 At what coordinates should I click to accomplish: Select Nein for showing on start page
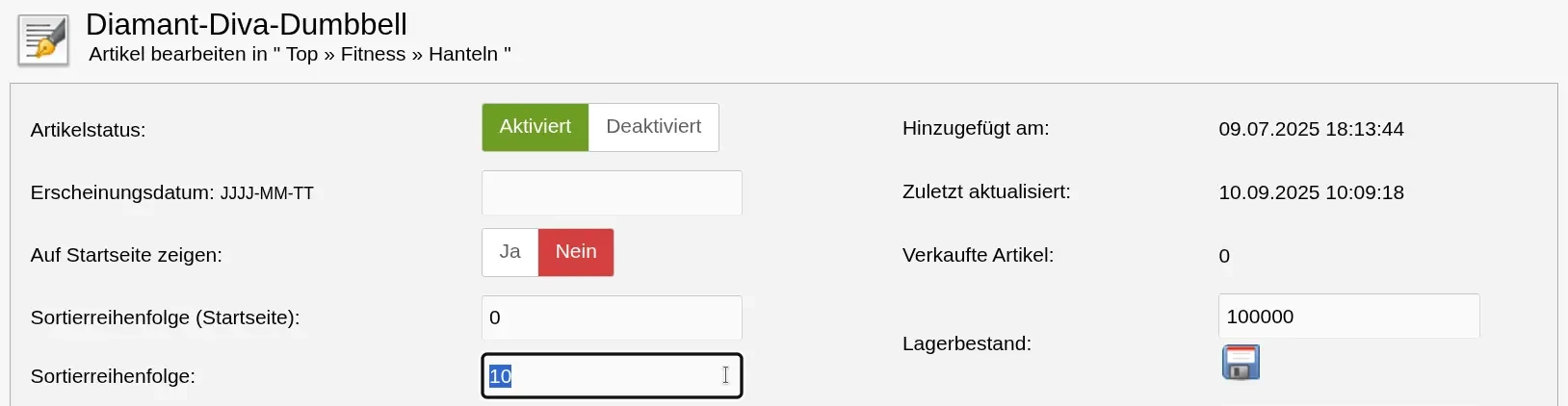pyautogui.click(x=575, y=252)
